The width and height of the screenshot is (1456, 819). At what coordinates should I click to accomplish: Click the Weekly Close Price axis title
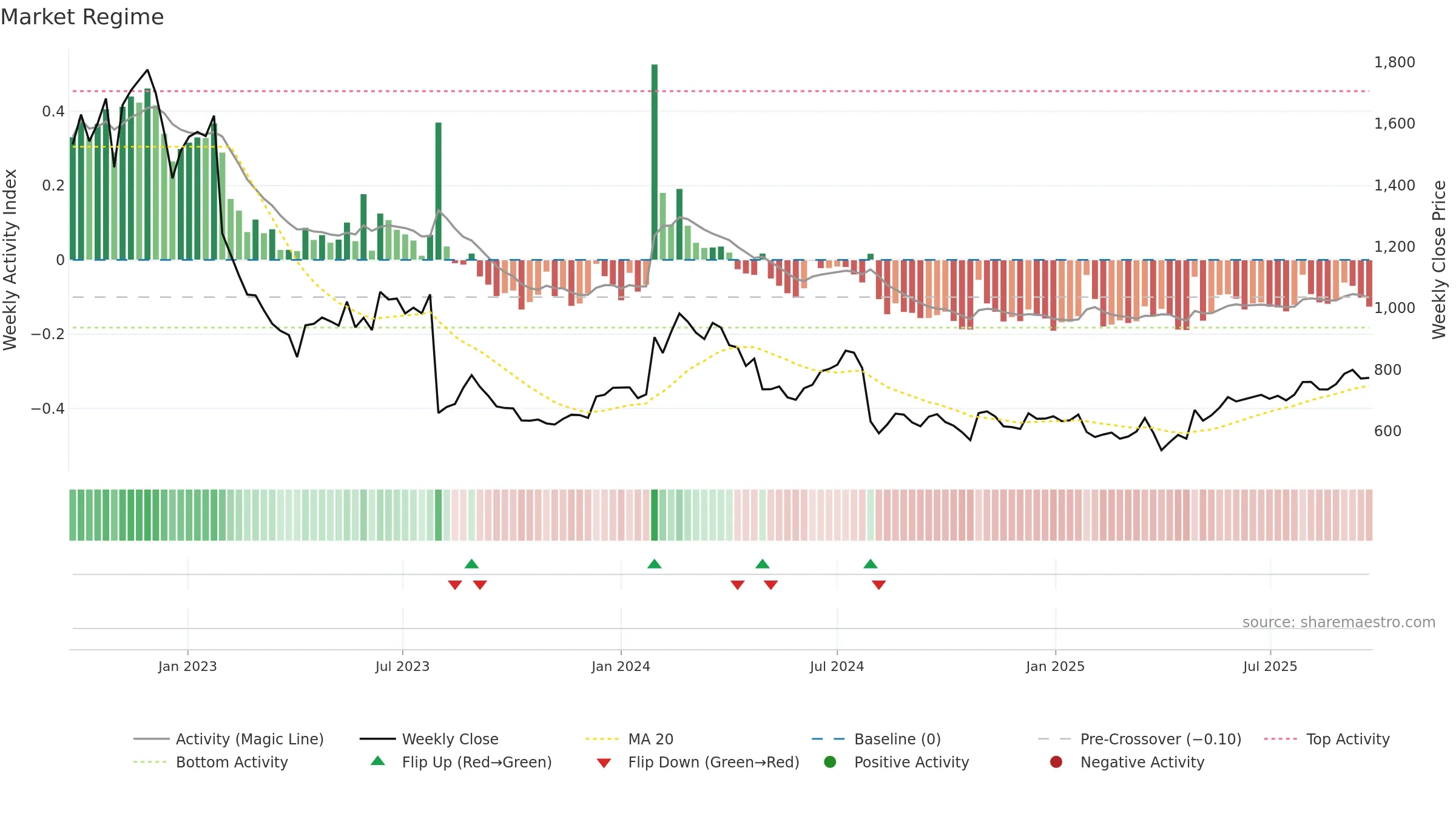pyautogui.click(x=1439, y=260)
